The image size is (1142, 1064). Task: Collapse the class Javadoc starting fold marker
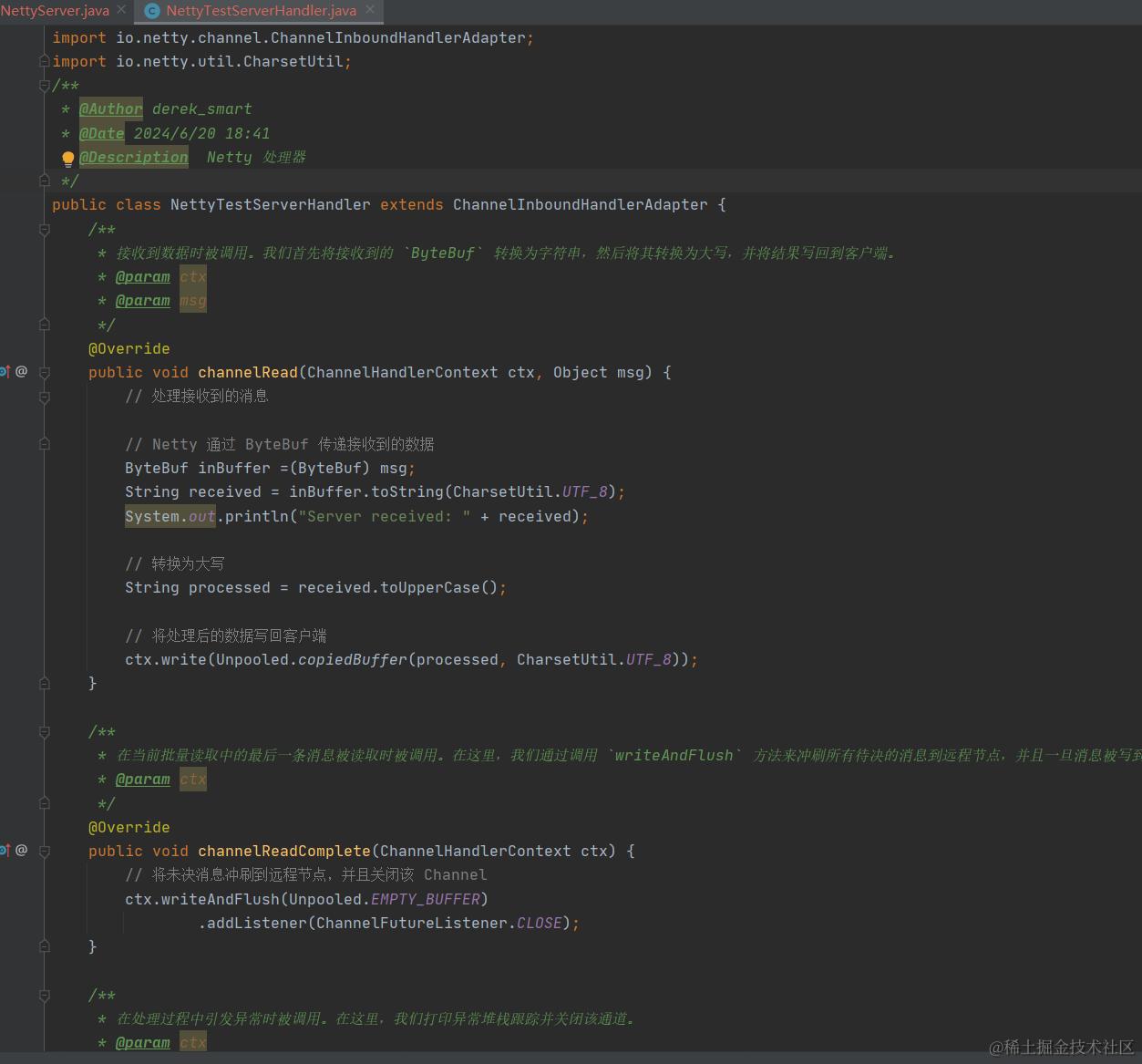coord(44,86)
